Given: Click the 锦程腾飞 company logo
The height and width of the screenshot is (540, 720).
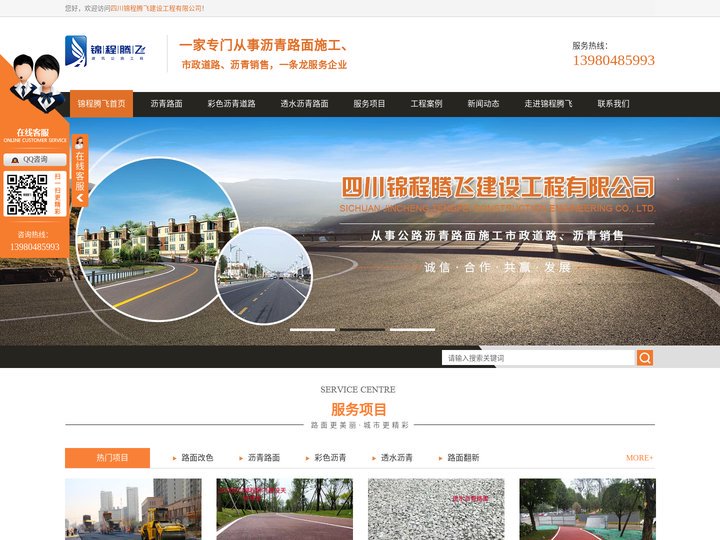Looking at the screenshot, I should [105, 51].
